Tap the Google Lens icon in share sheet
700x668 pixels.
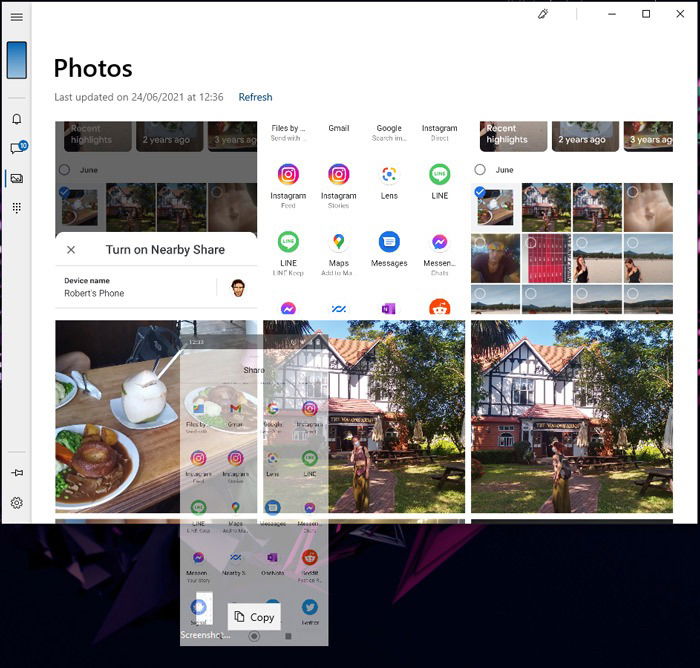click(389, 174)
